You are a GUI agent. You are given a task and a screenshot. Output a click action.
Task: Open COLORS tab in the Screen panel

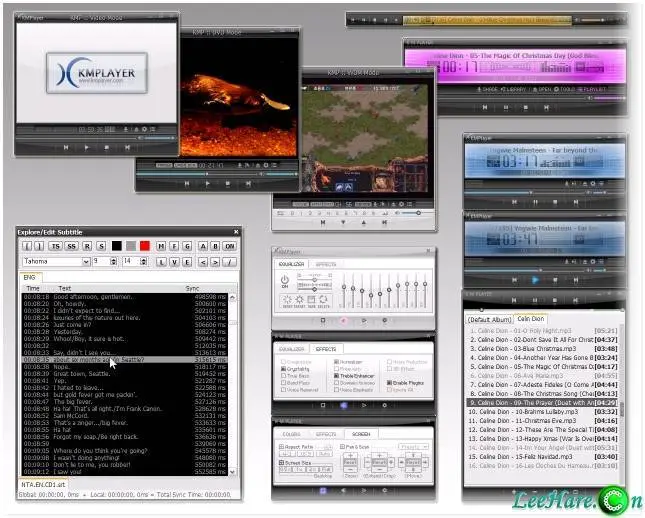[x=291, y=434]
